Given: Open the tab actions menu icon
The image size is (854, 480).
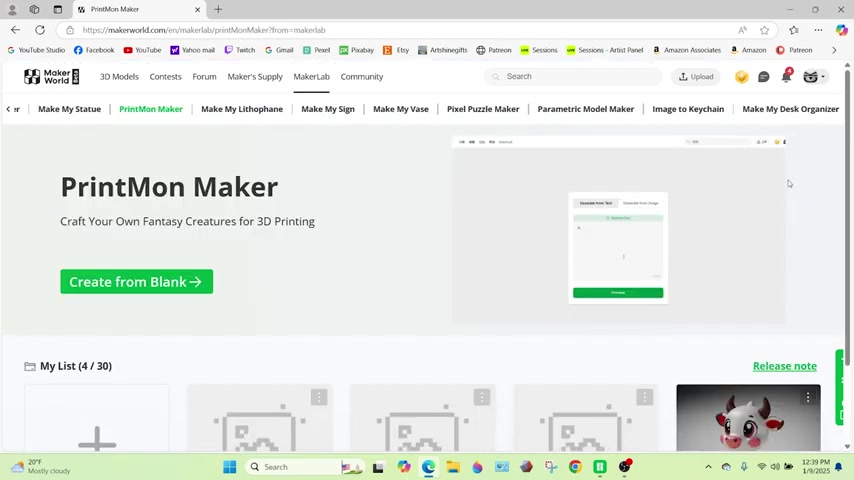Looking at the screenshot, I should 58,9.
